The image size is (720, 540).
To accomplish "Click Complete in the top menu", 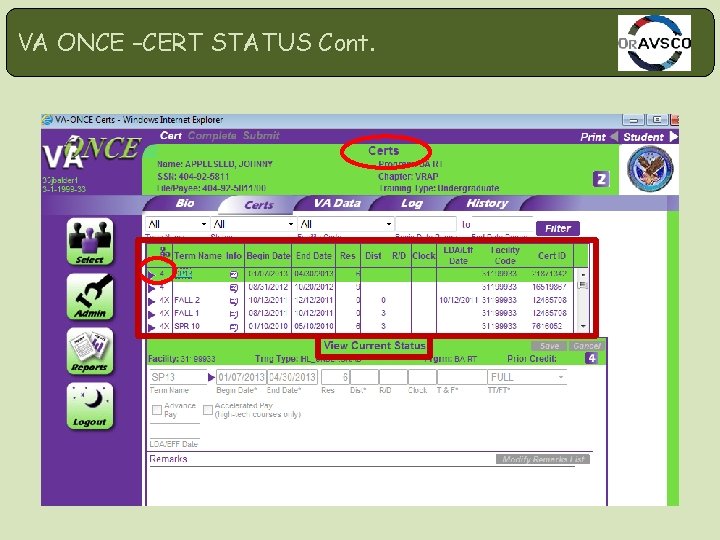I will (x=212, y=135).
